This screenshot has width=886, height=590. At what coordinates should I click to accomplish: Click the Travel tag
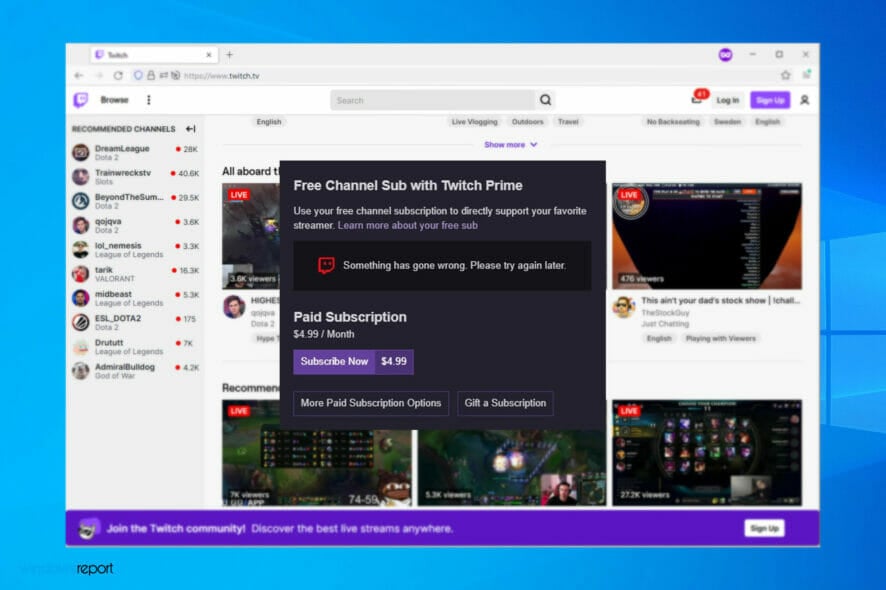click(568, 122)
